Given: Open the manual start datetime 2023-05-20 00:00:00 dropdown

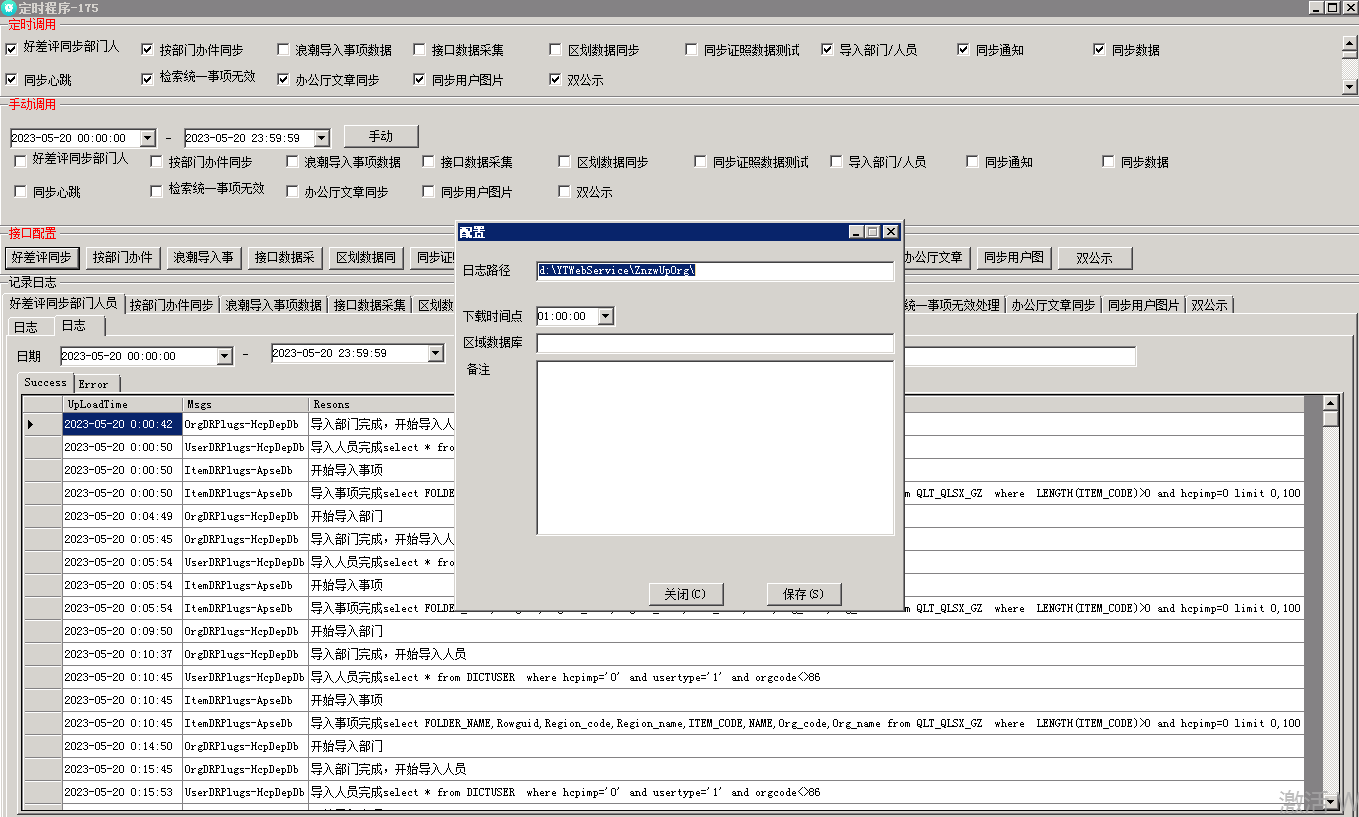Looking at the screenshot, I should coord(148,139).
